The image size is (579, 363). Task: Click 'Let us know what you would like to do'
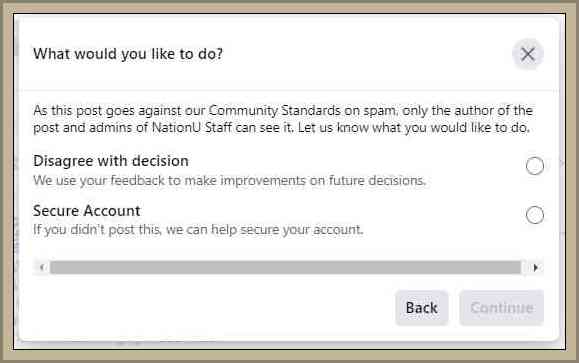[x=414, y=128]
